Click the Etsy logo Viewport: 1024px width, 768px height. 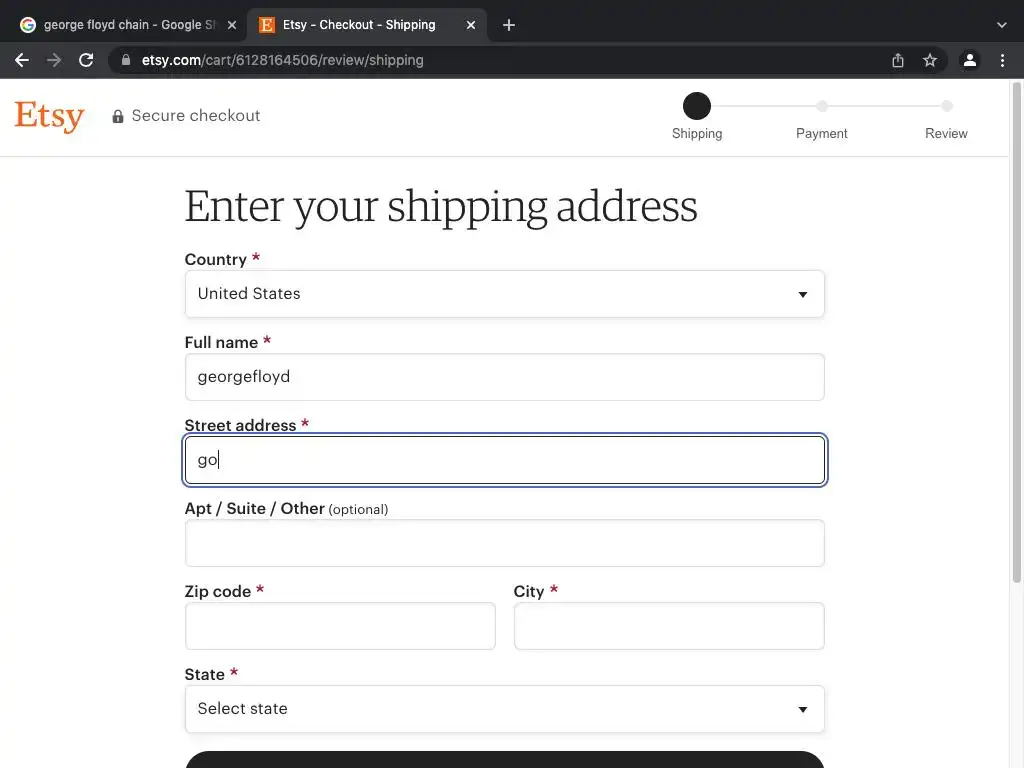[49, 116]
